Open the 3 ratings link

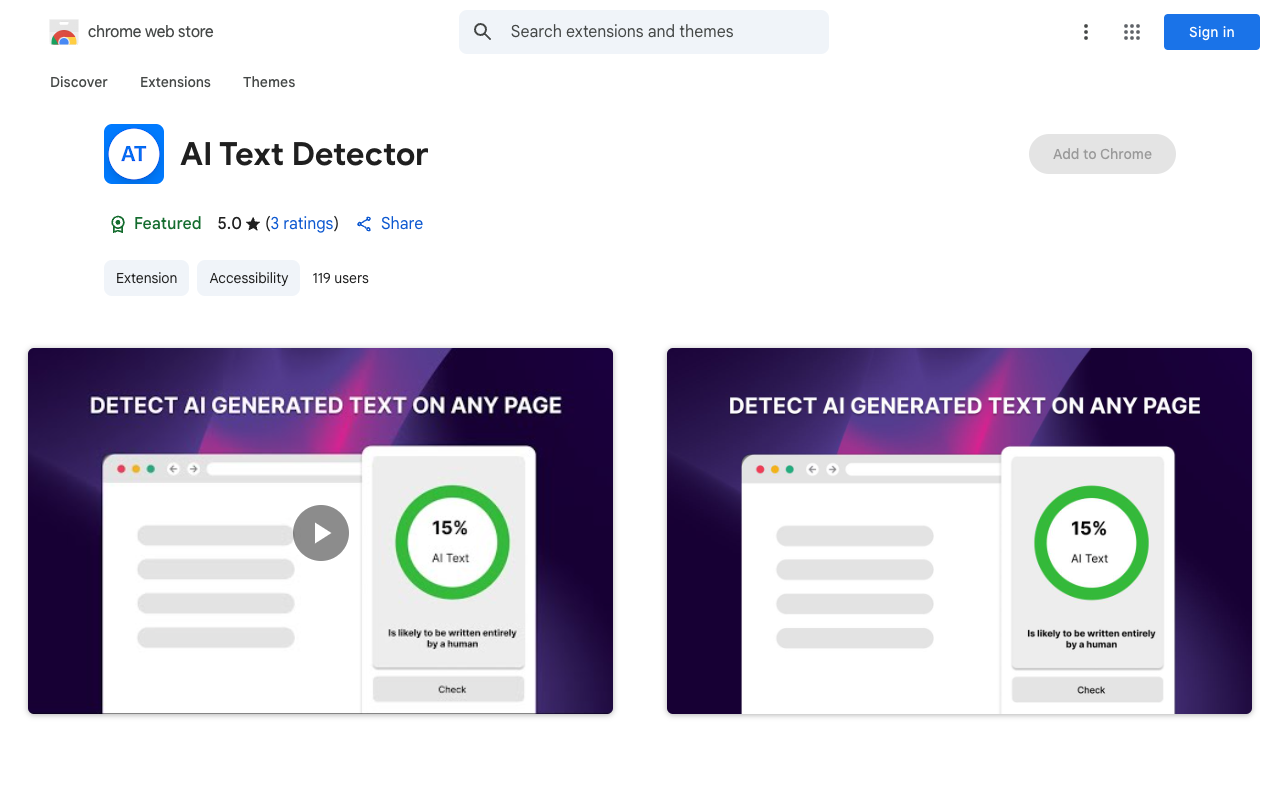coord(302,224)
